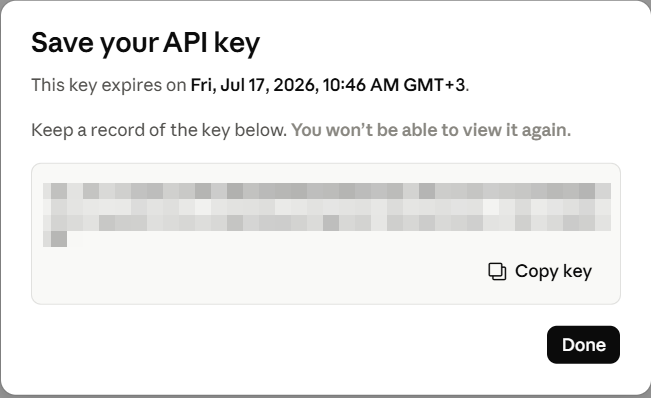
Task: Click the Save your API key heading
Action: (145, 43)
